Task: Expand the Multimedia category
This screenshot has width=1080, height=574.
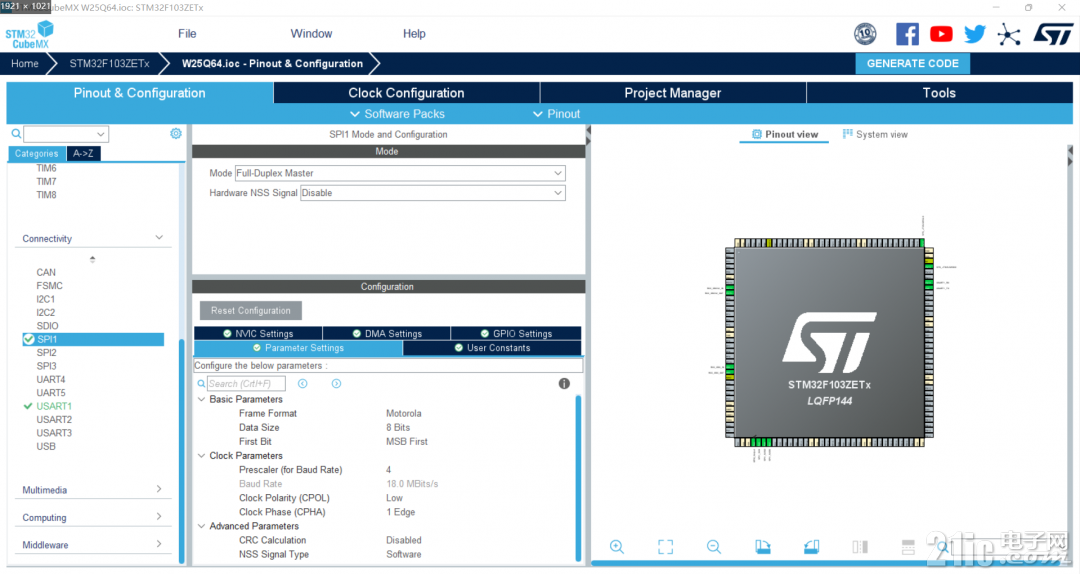Action: tap(159, 489)
